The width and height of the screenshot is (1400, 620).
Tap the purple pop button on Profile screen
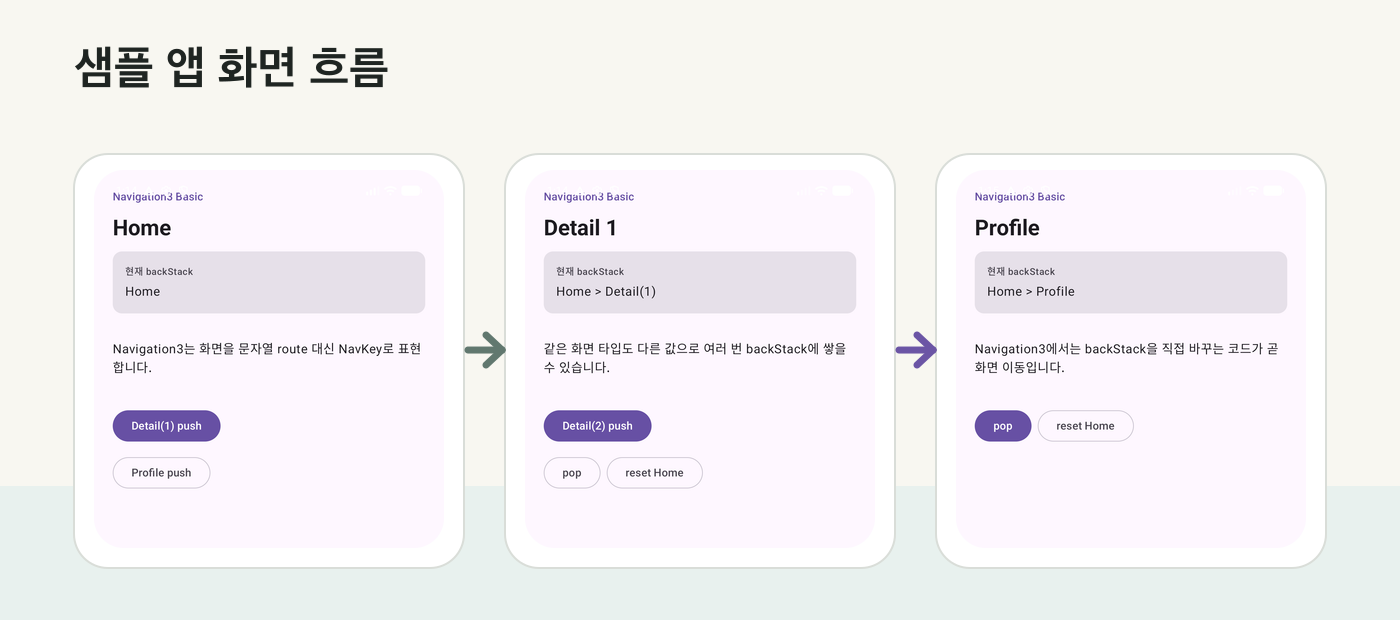click(x=1003, y=426)
